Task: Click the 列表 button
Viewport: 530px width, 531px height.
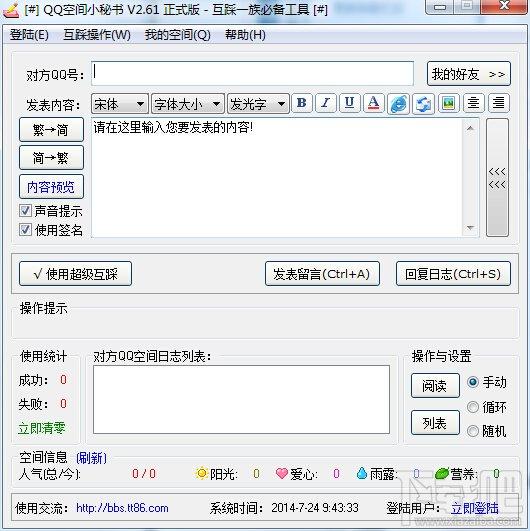Action: click(x=435, y=423)
